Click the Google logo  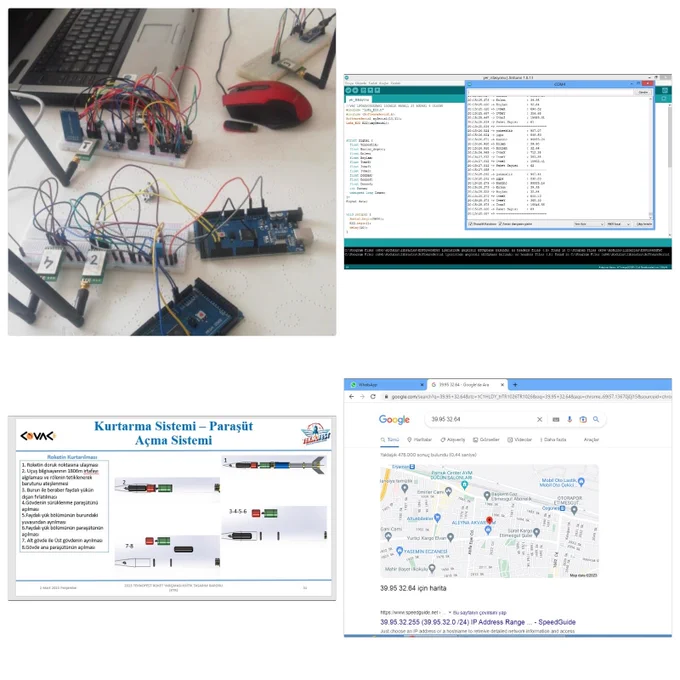[x=394, y=419]
